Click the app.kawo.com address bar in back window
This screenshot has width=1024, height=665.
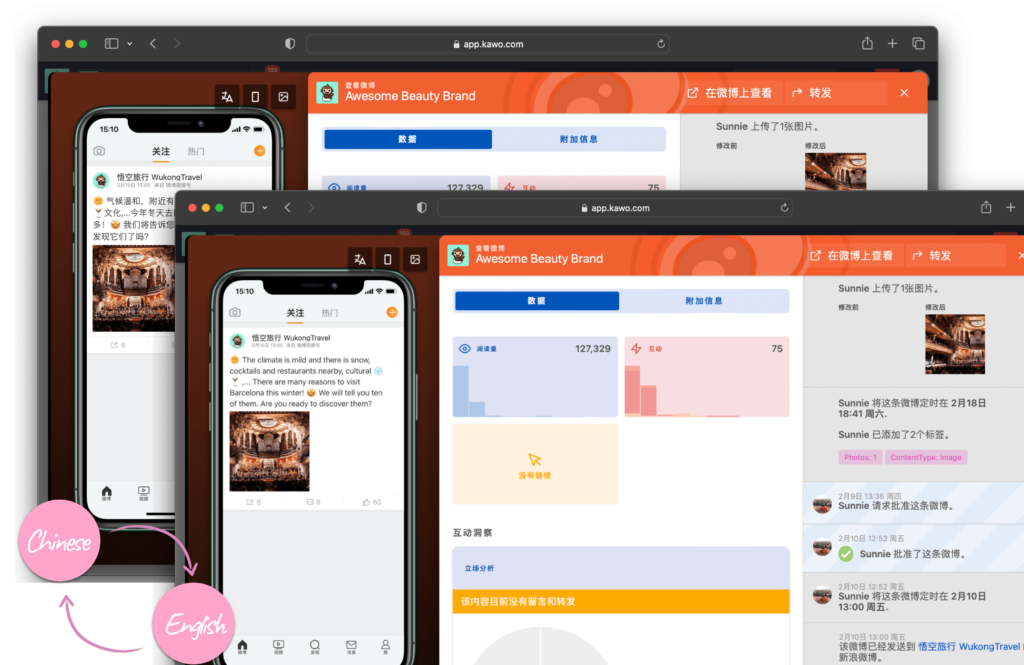click(x=487, y=44)
